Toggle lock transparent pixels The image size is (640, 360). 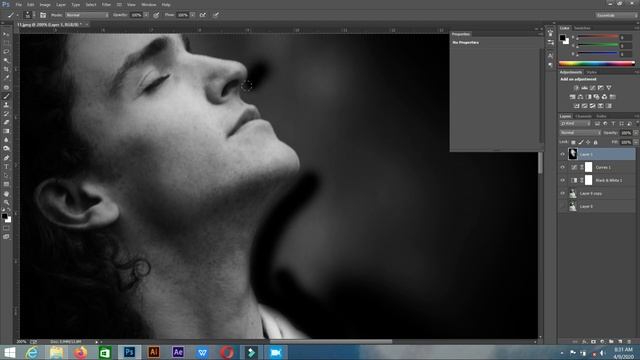coord(573,142)
